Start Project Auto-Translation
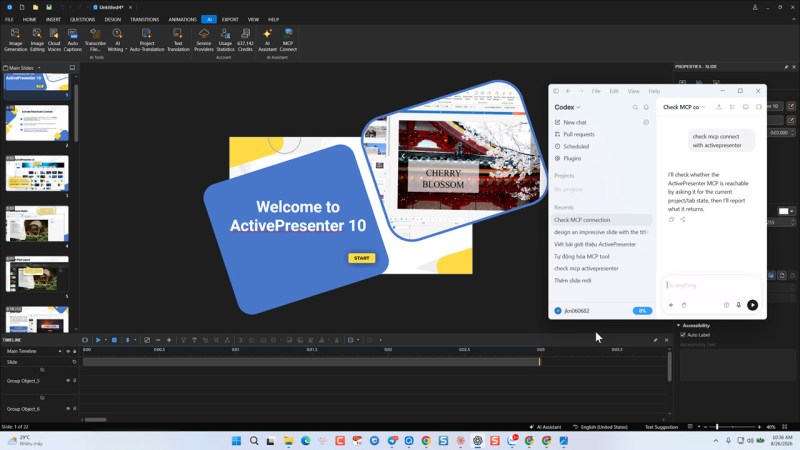 146,39
